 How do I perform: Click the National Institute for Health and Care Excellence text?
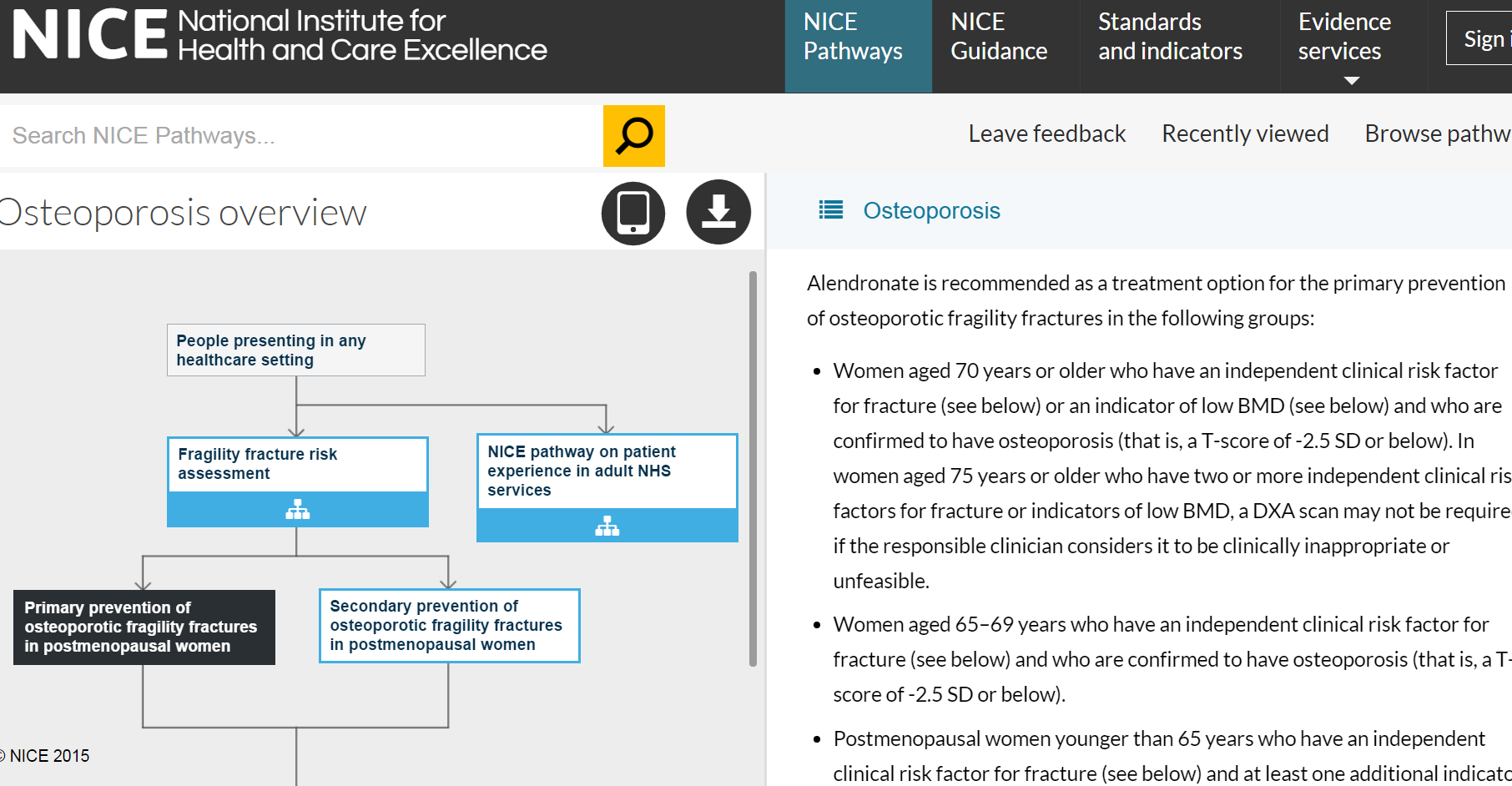click(x=362, y=35)
